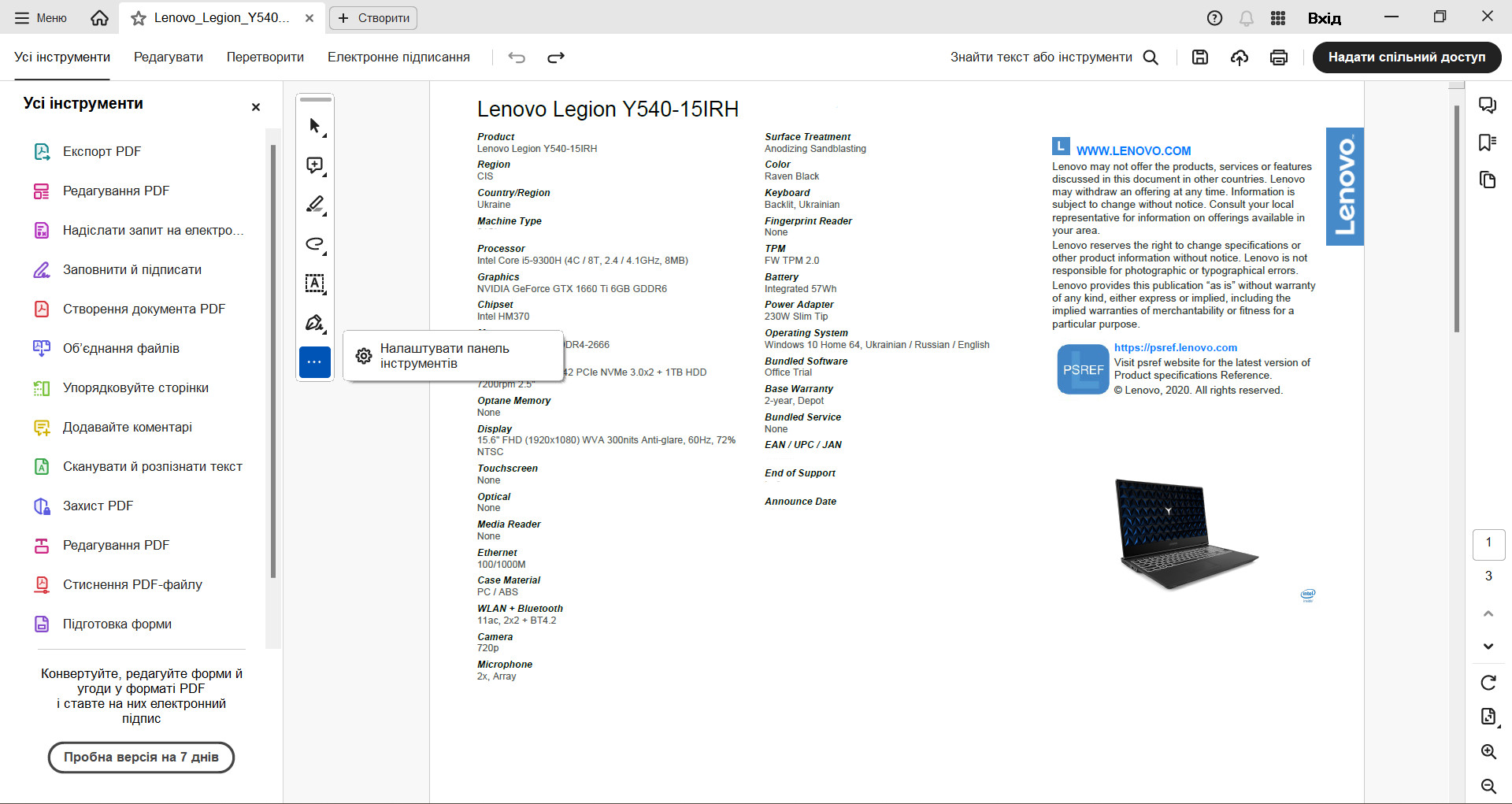
Task: Zoom out of the document
Action: point(1488,786)
